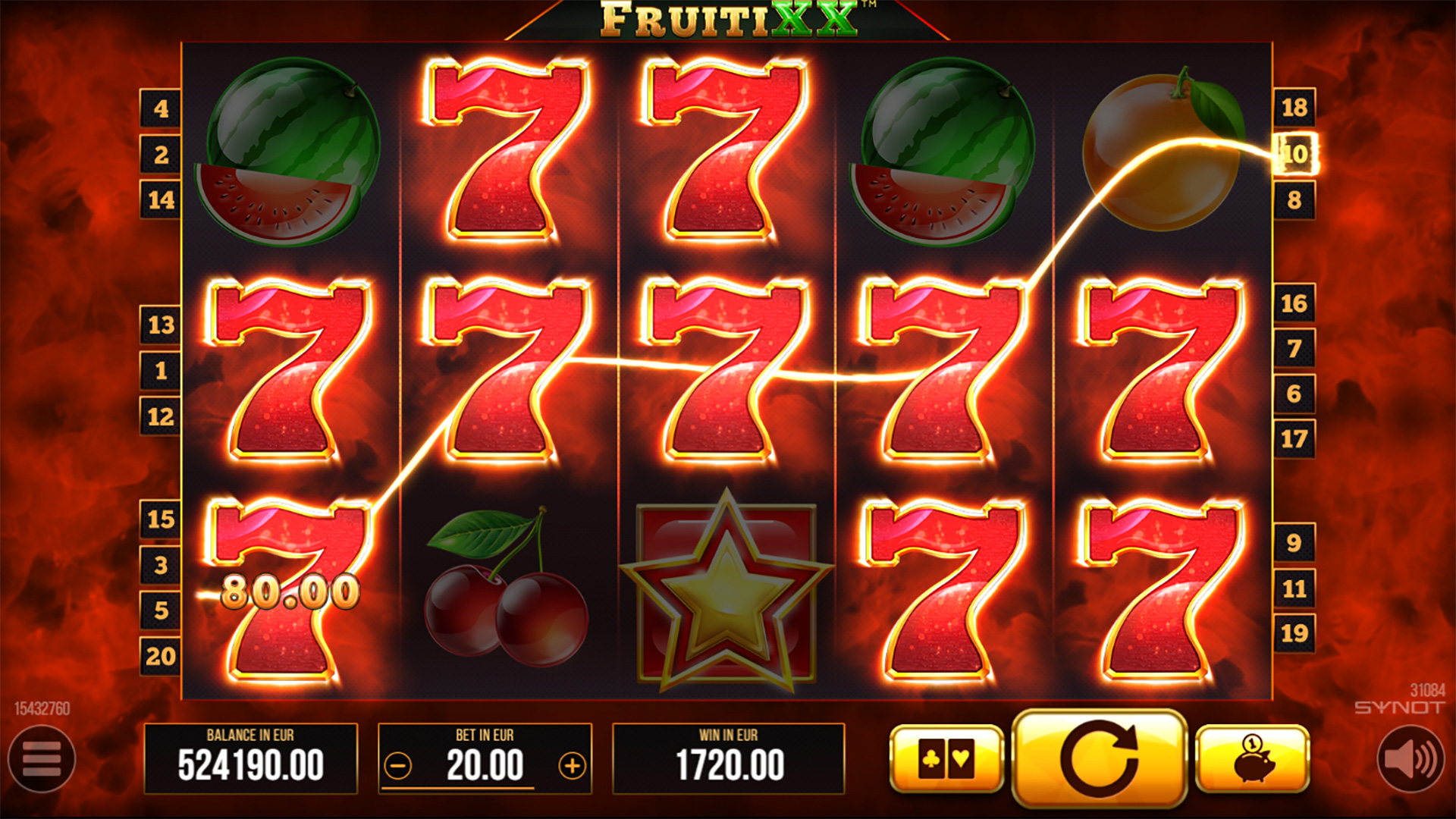Click the Bet in EUR 20.00 value
The height and width of the screenshot is (819, 1456).
(485, 766)
